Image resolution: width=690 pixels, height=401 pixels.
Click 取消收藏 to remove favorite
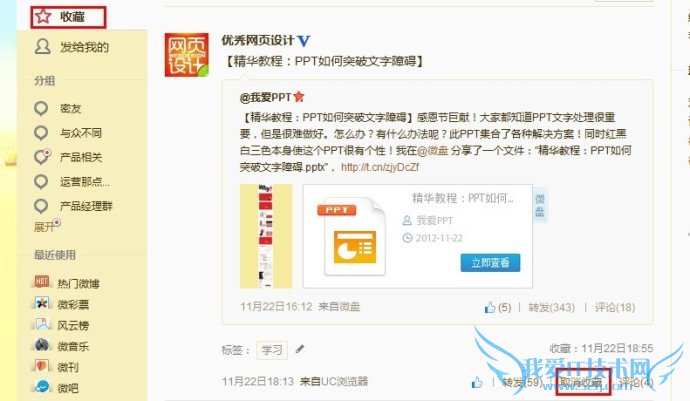581,382
